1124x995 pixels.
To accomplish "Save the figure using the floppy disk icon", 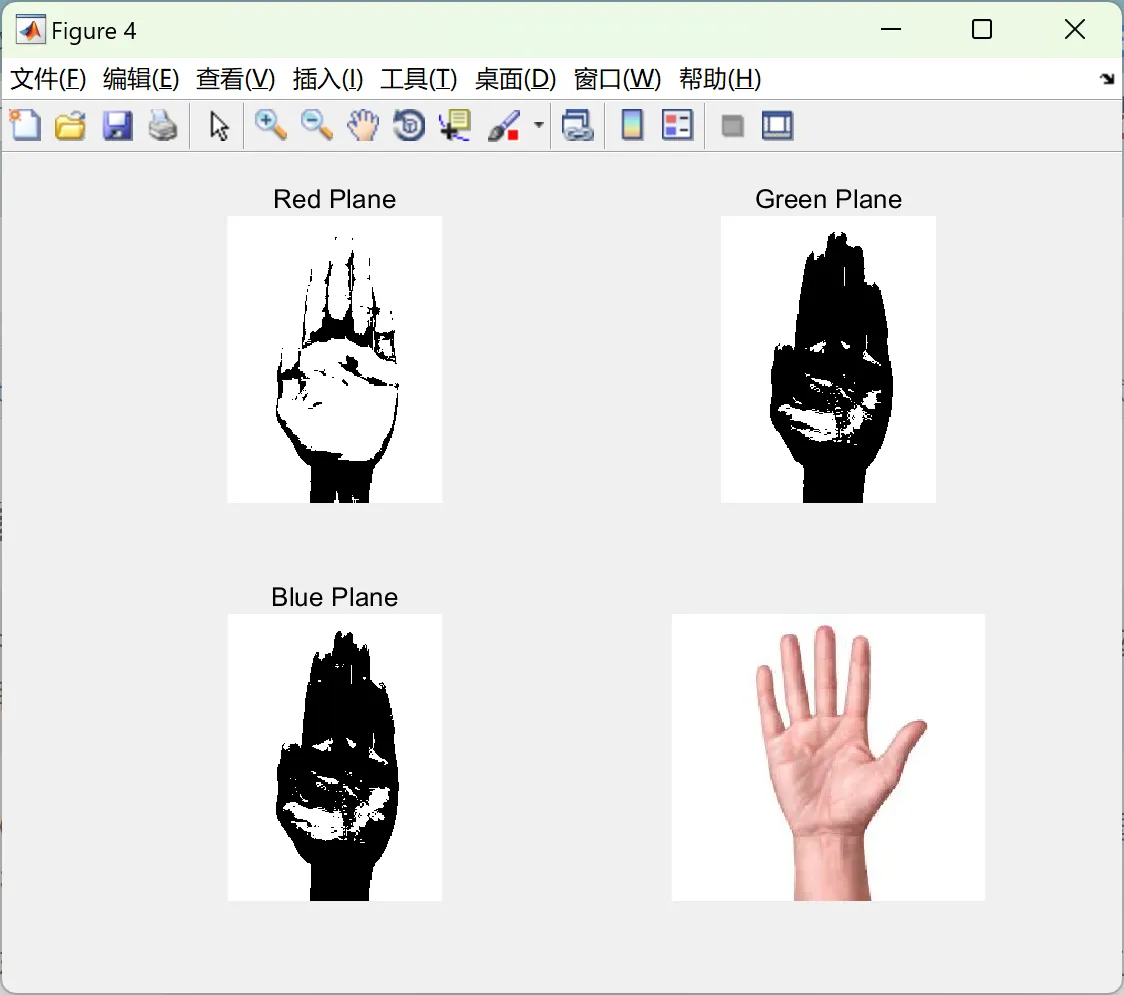I will click(x=117, y=126).
